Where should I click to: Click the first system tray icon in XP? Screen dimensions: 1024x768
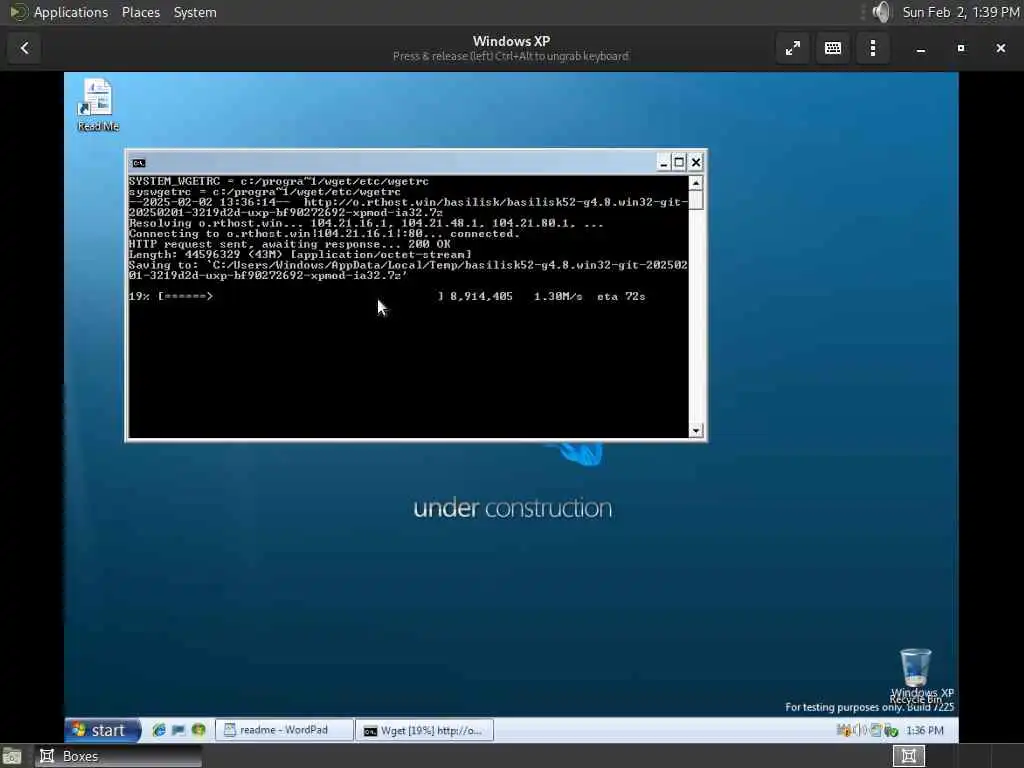coord(843,730)
